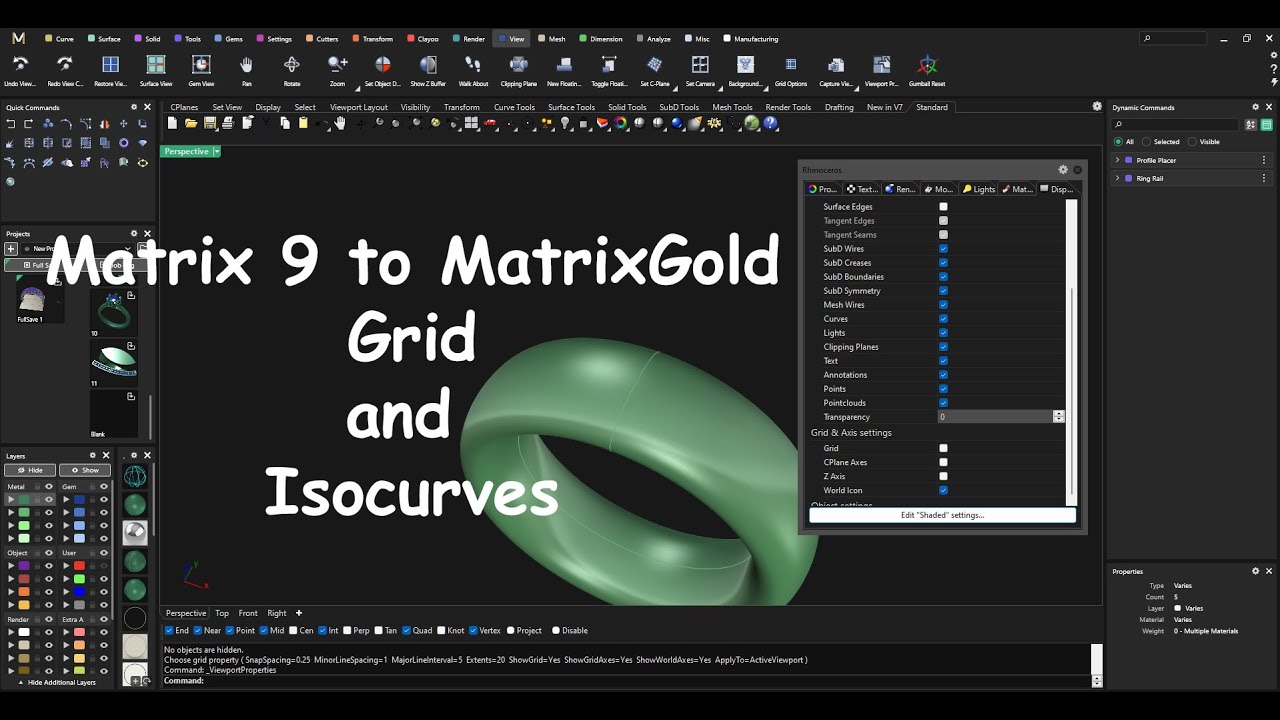1280x720 pixels.
Task: Open the Gems ribbon tab
Action: [227, 39]
